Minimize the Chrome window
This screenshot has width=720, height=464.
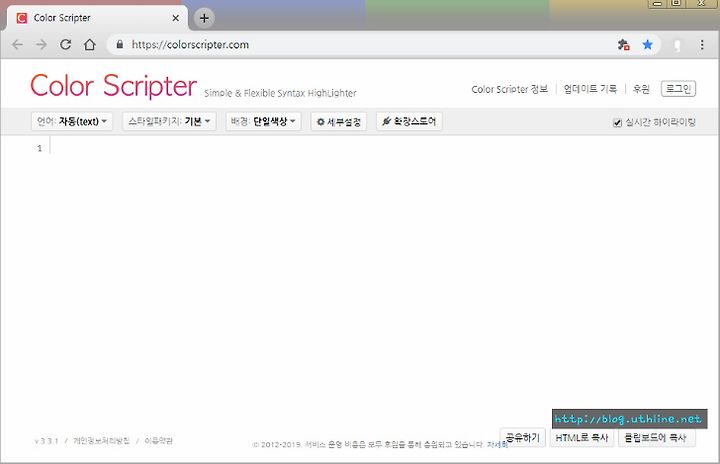658,3
